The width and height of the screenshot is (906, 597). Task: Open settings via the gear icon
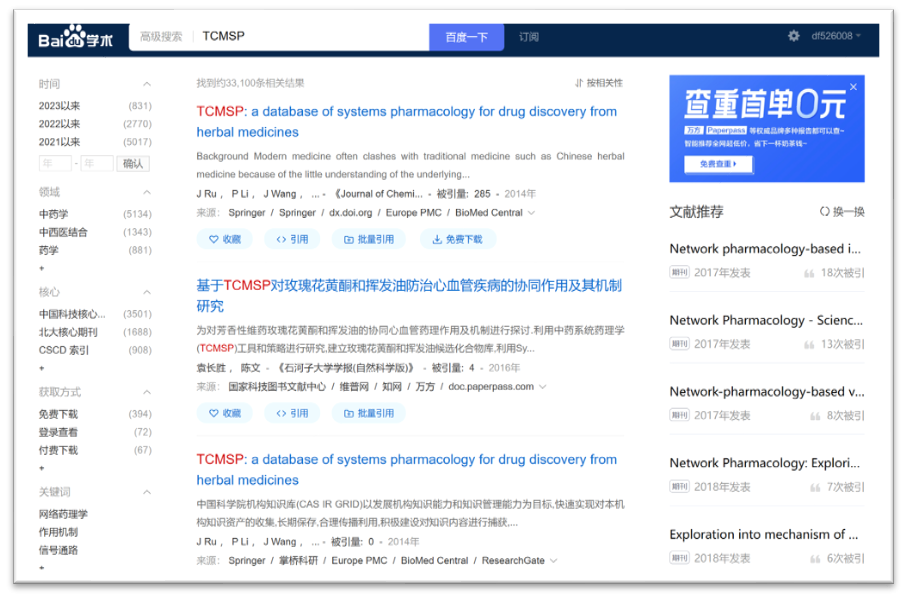coord(794,36)
